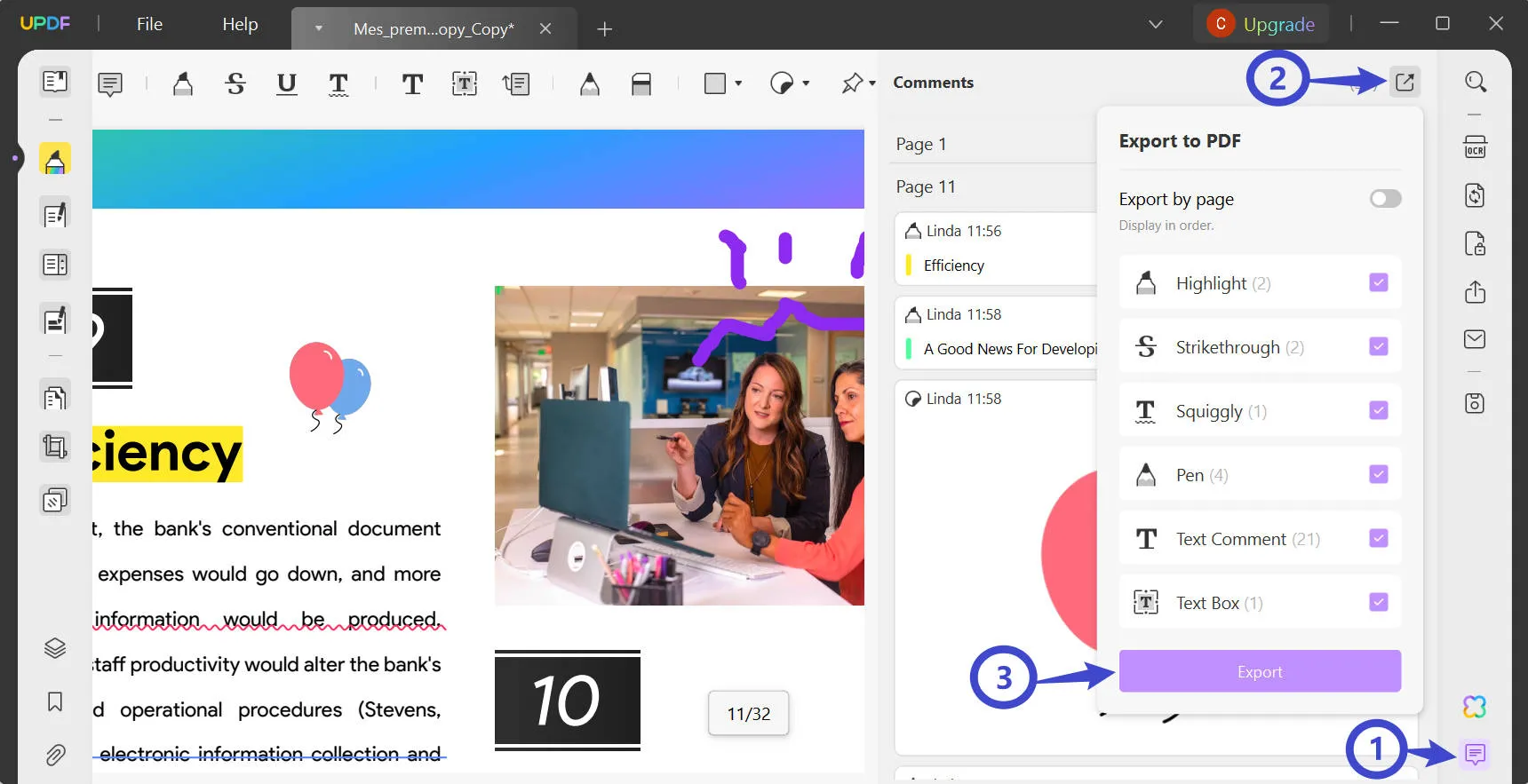
Task: Click the UPDF logo
Action: (x=45, y=24)
